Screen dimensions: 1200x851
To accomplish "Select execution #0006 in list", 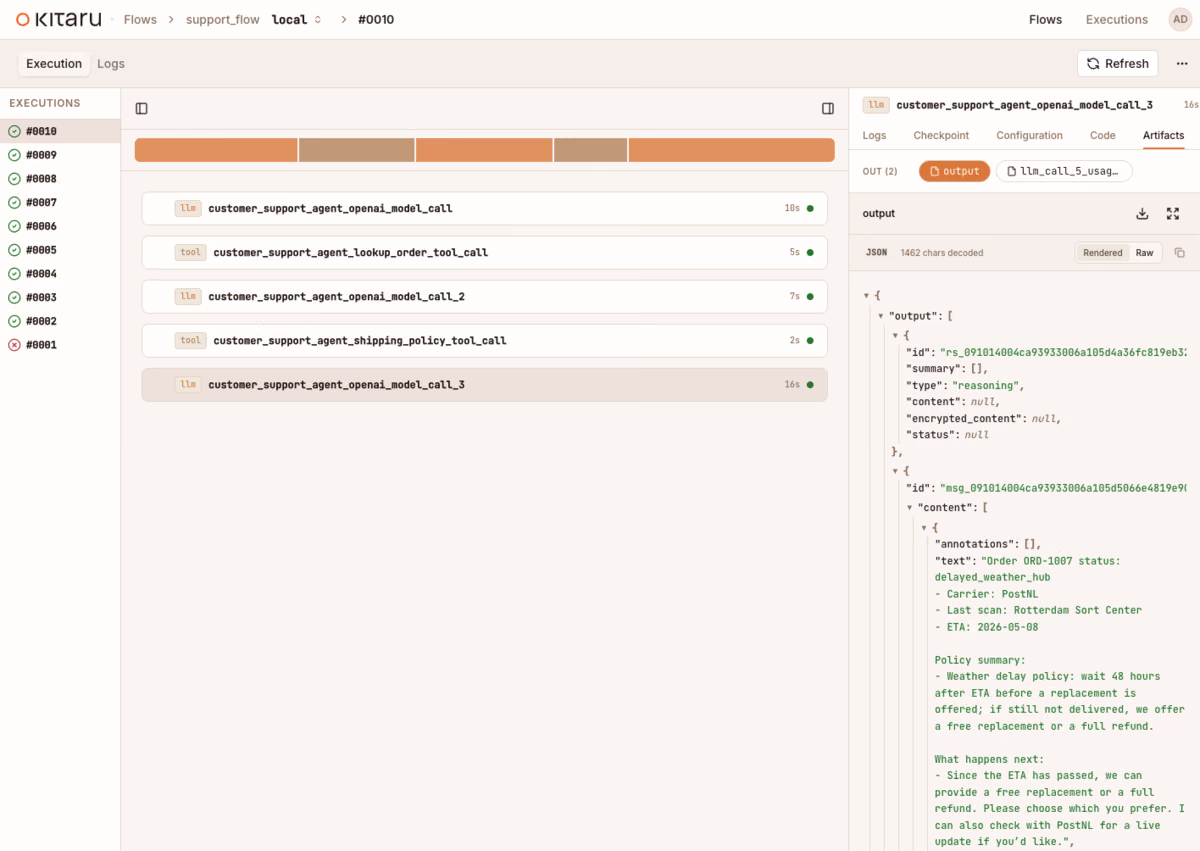I will point(60,226).
